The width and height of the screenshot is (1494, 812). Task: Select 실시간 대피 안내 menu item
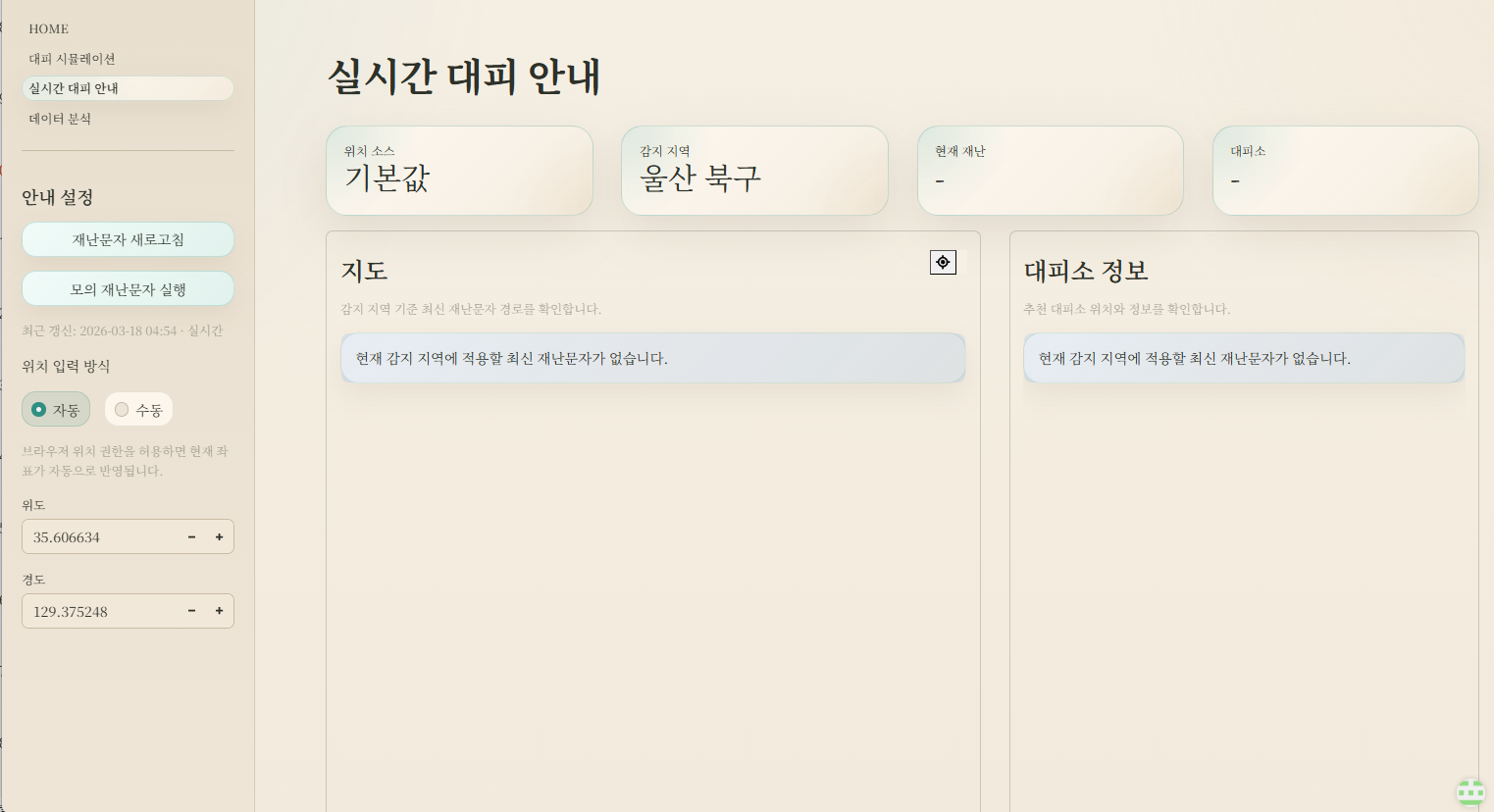point(128,88)
